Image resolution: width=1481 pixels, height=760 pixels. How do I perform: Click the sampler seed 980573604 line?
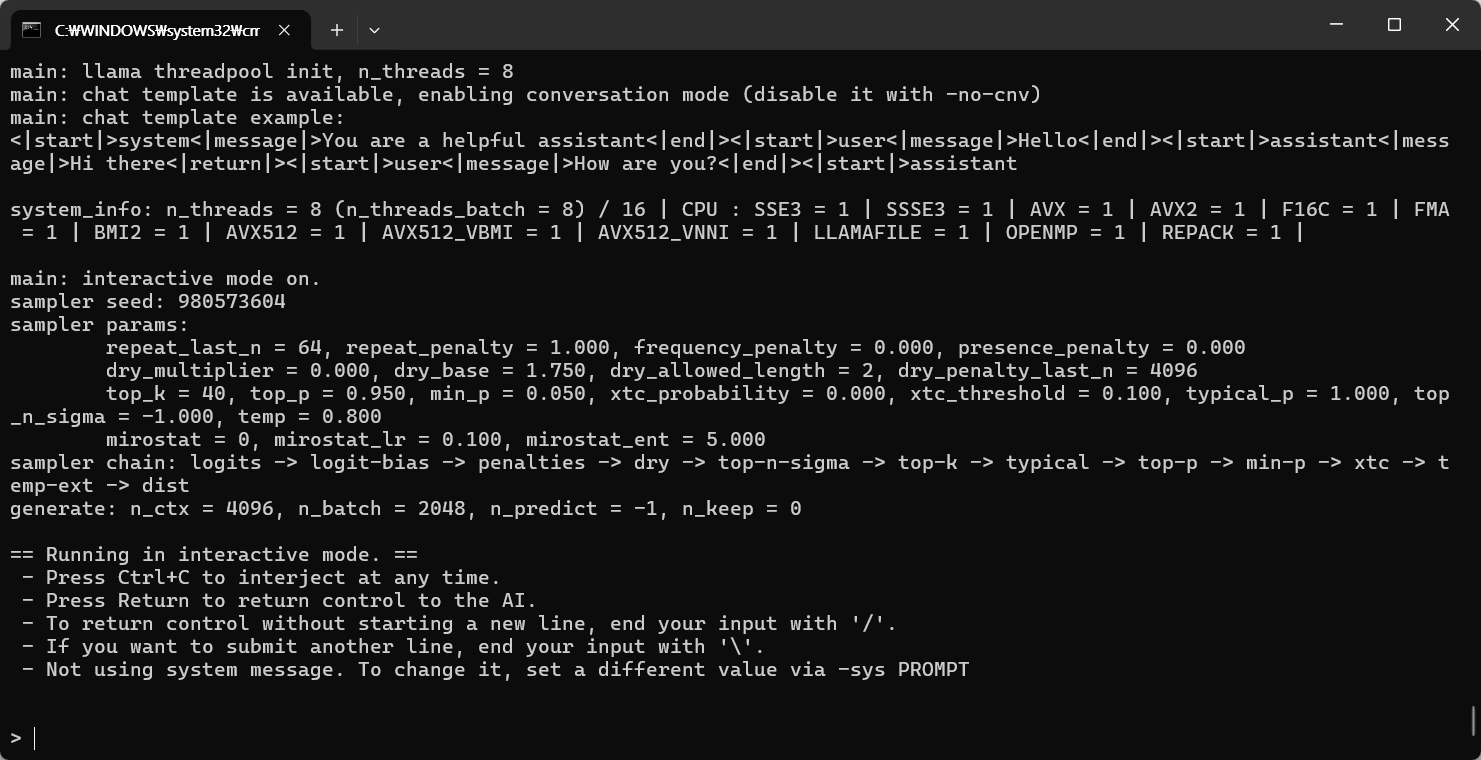click(148, 301)
